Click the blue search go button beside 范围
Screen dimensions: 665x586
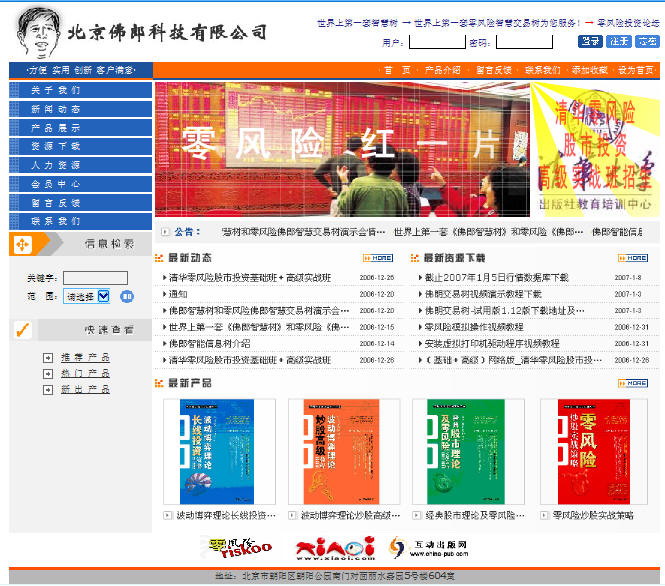click(127, 296)
